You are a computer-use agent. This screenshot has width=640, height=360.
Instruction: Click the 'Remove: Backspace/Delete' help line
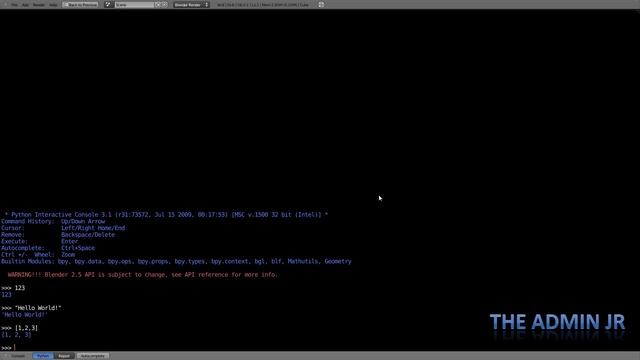pyautogui.click(x=58, y=235)
